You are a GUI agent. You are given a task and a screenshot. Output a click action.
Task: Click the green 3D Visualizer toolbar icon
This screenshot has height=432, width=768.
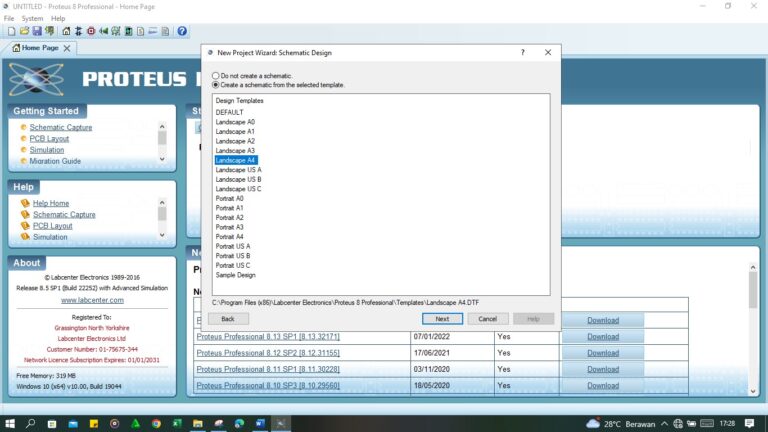coord(103,31)
